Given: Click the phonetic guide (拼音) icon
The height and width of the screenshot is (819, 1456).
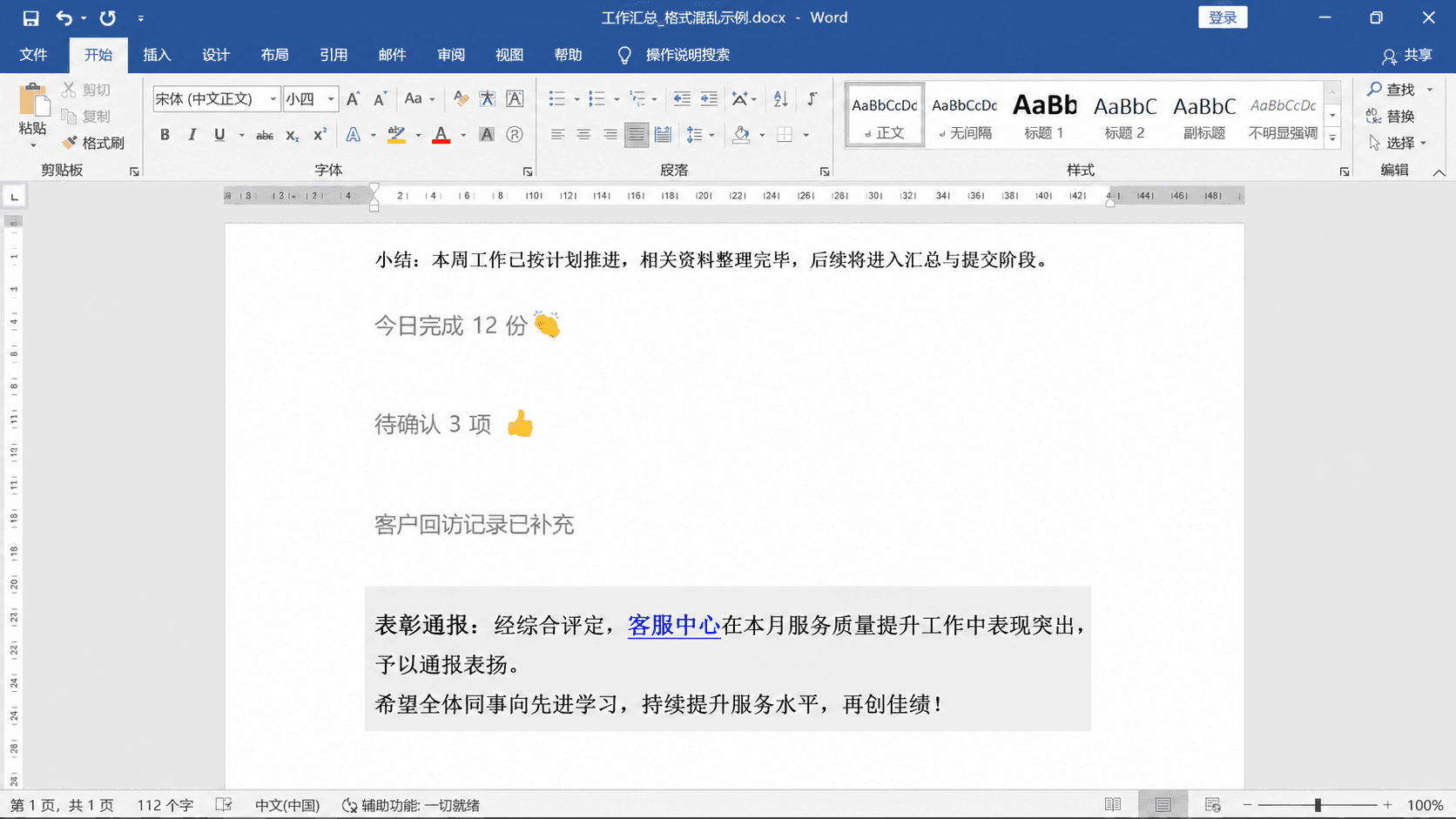Looking at the screenshot, I should [488, 98].
